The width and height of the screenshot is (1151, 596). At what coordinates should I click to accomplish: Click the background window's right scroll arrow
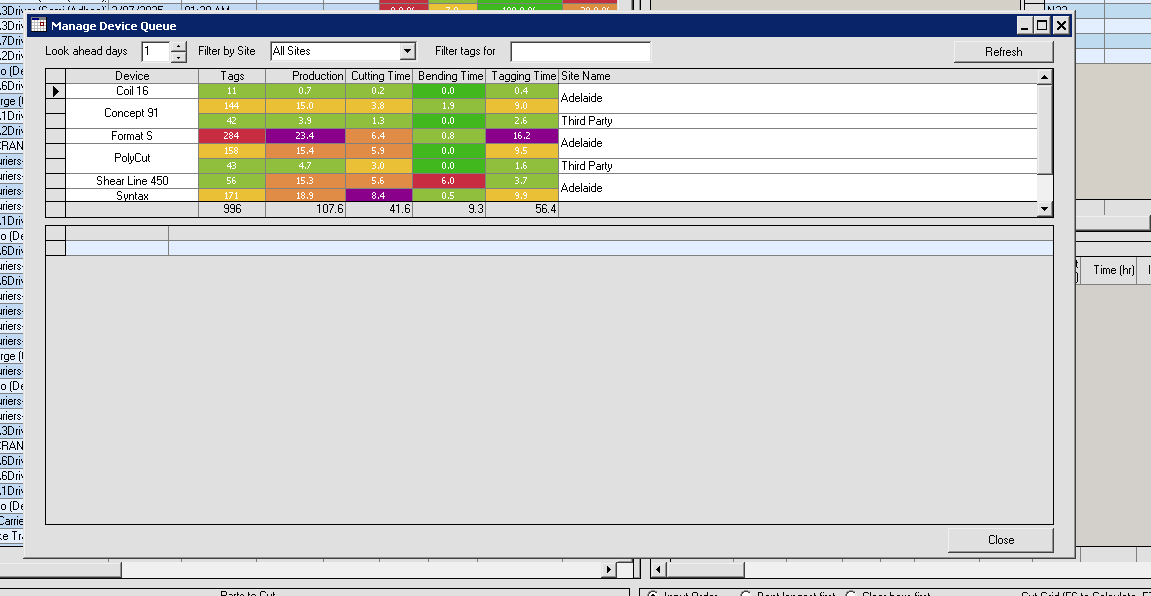pos(609,569)
